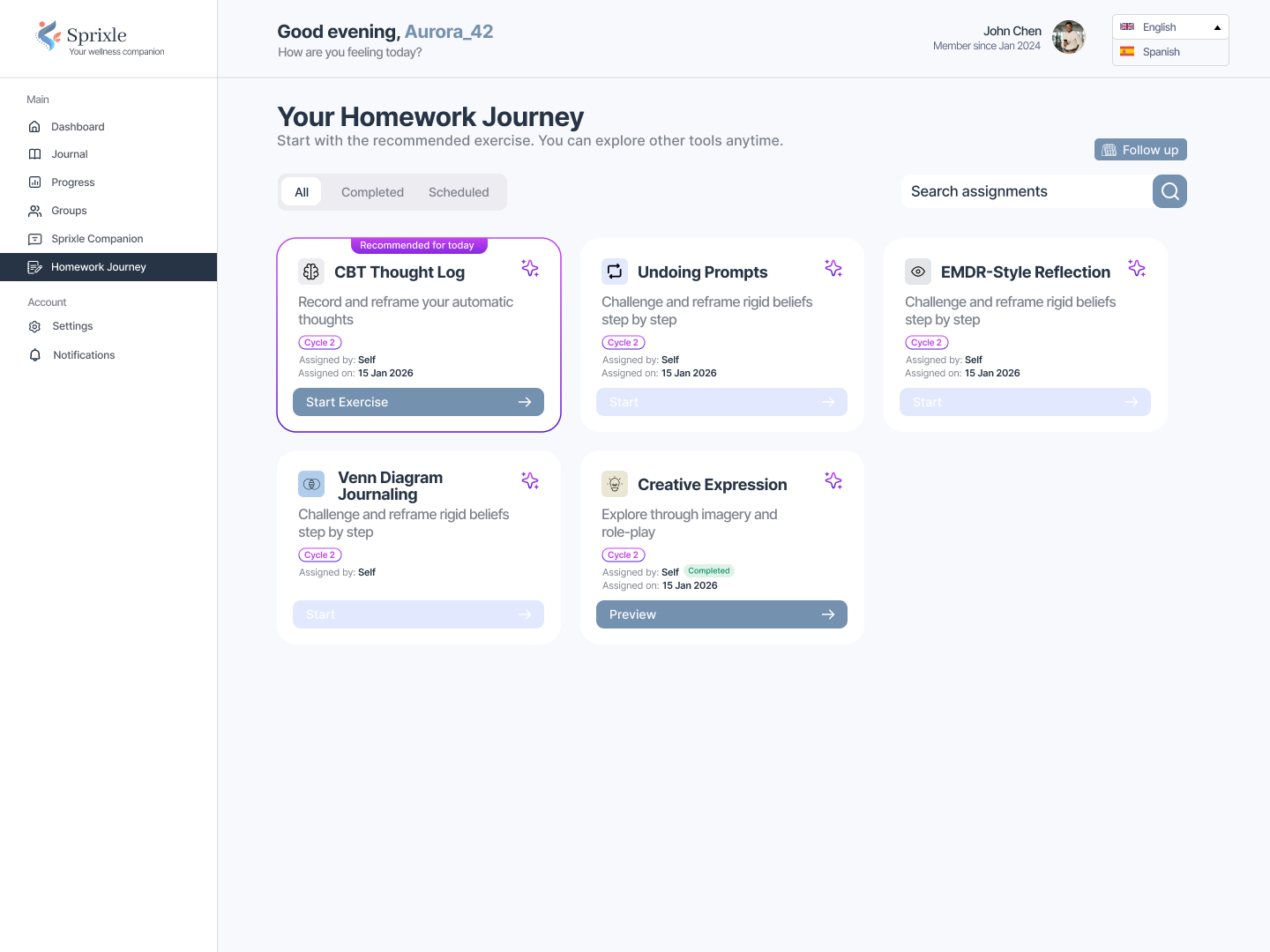Switch to the Completed filter tab

coord(372,192)
